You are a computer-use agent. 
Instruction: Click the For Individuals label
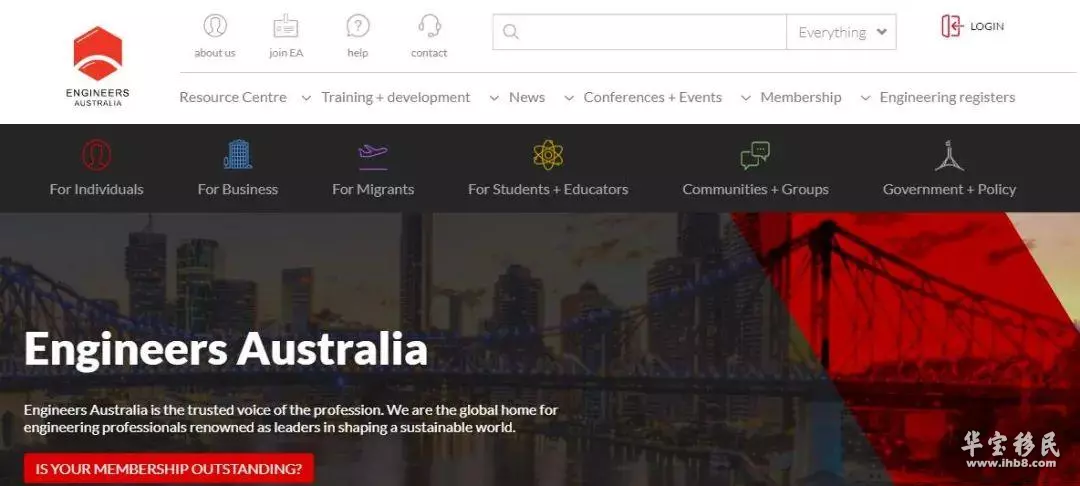[x=96, y=189]
